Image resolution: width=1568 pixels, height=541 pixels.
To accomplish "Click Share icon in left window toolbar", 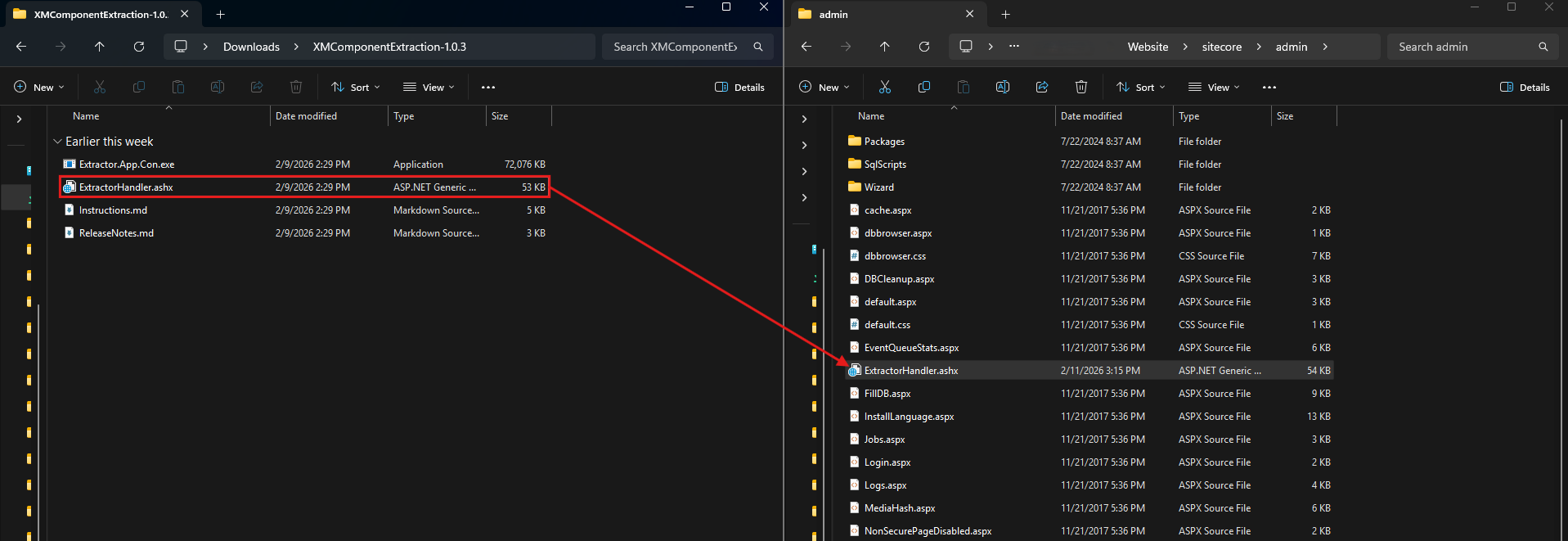I will (x=257, y=87).
